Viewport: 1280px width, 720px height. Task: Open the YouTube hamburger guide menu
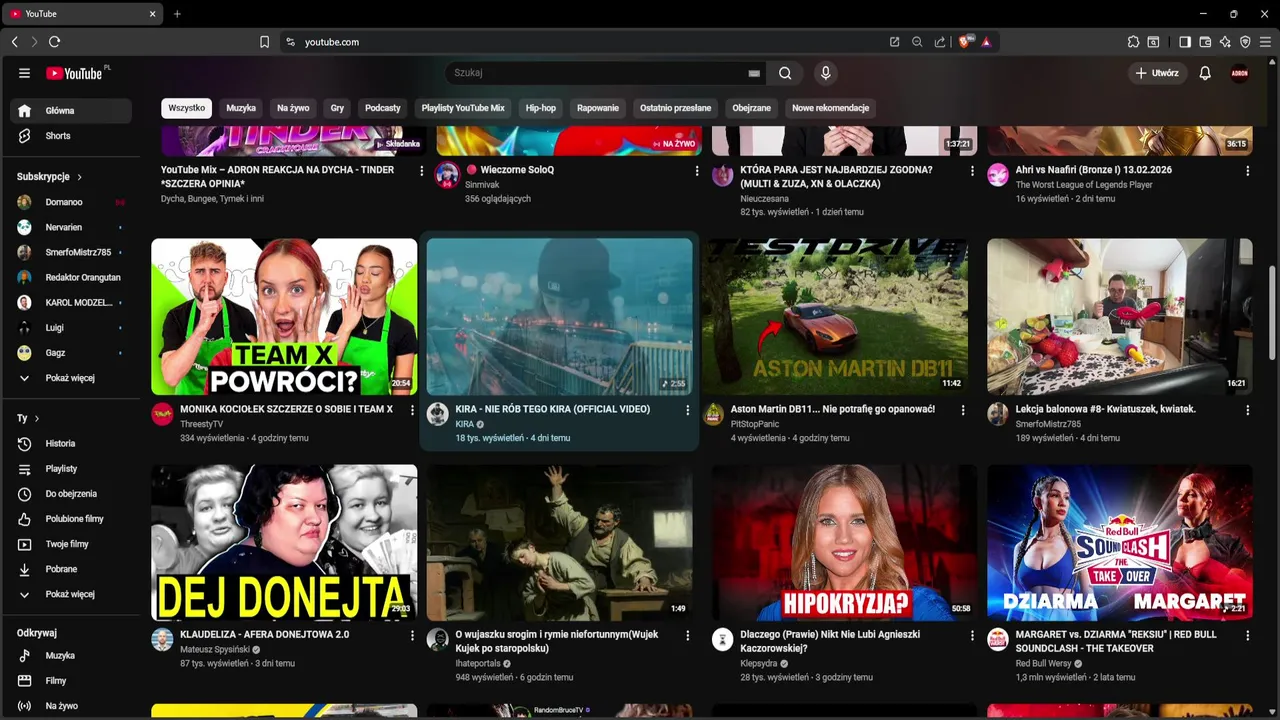pos(24,73)
